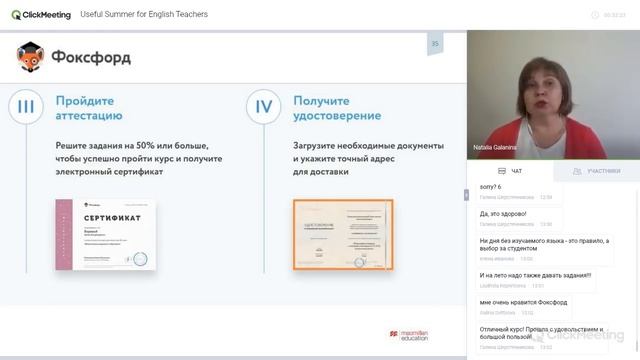
Task: Click the timer clock icon at top right
Action: click(x=595, y=15)
